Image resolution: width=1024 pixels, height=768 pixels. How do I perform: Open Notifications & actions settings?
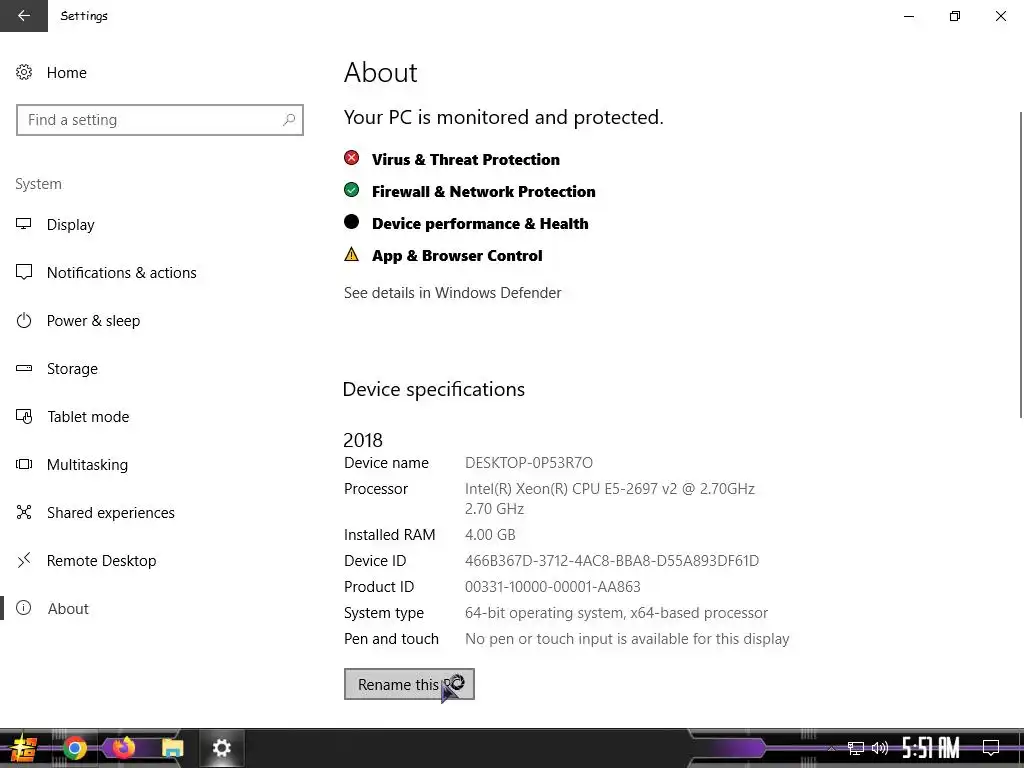pyautogui.click(x=121, y=273)
